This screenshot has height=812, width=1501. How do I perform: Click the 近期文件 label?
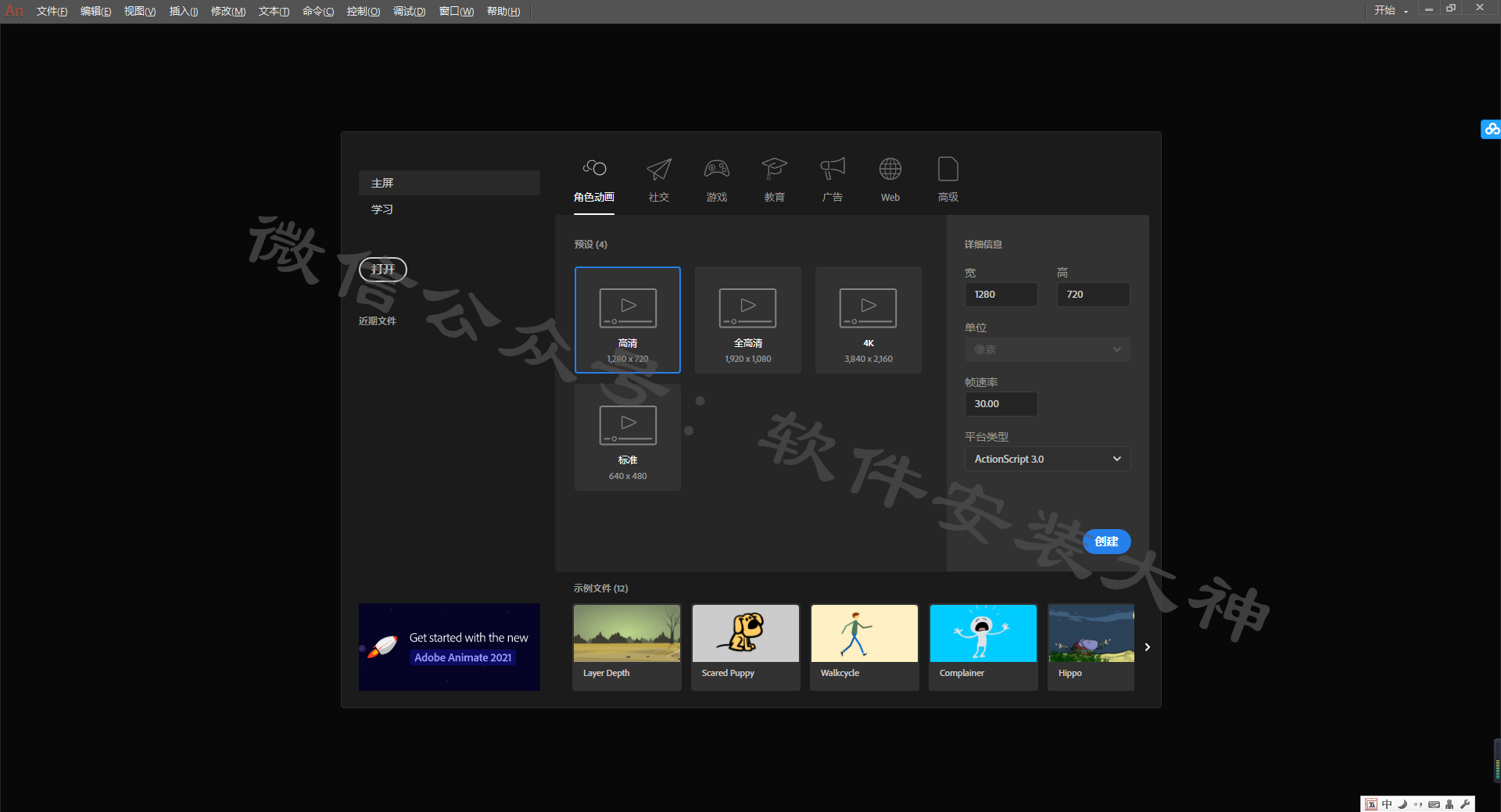378,321
